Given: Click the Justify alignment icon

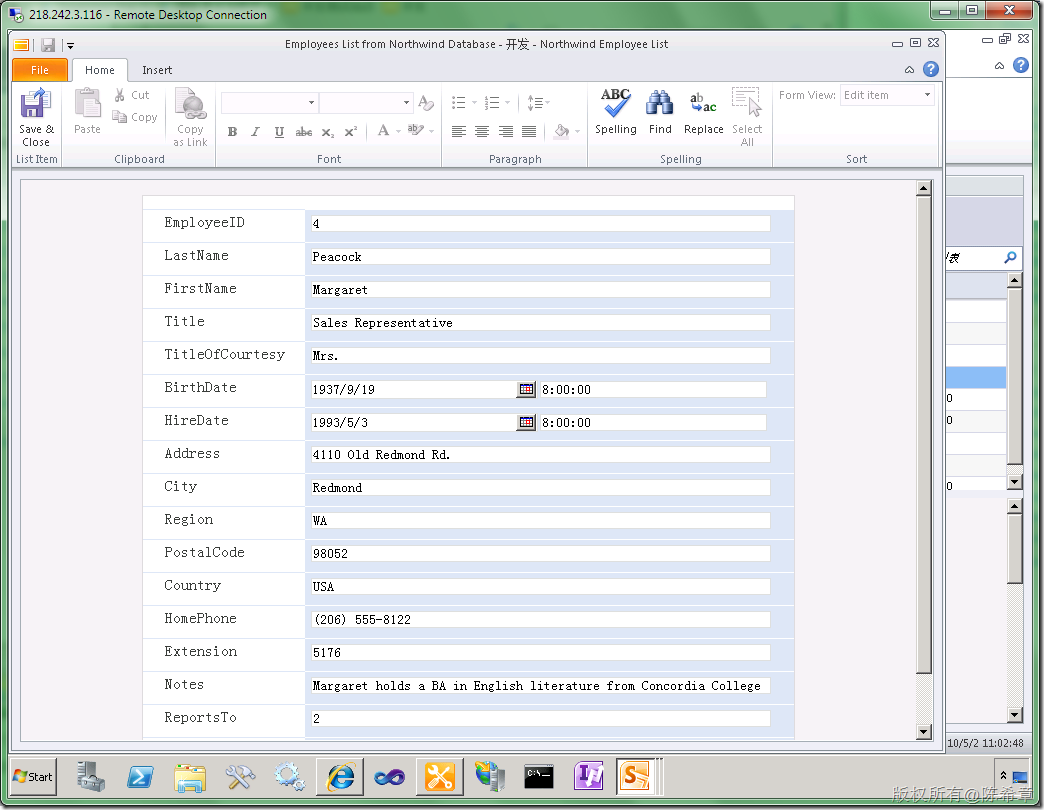Looking at the screenshot, I should (x=529, y=131).
